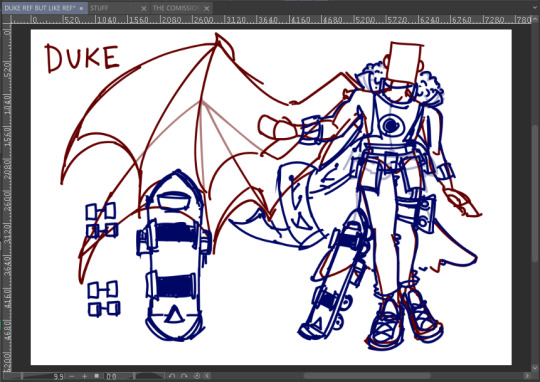Click the vertical scrollbar thumb
This screenshot has width=540, height=382.
[535, 193]
